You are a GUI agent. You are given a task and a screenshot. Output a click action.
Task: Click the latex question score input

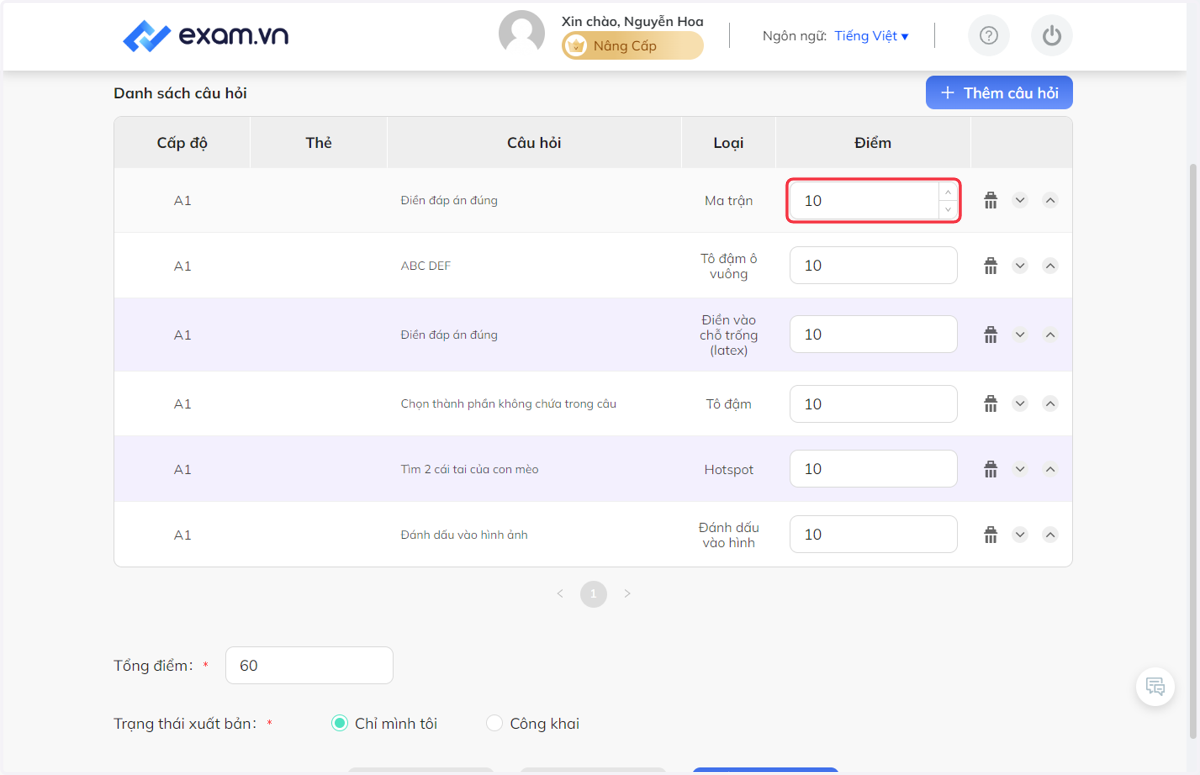[873, 334]
